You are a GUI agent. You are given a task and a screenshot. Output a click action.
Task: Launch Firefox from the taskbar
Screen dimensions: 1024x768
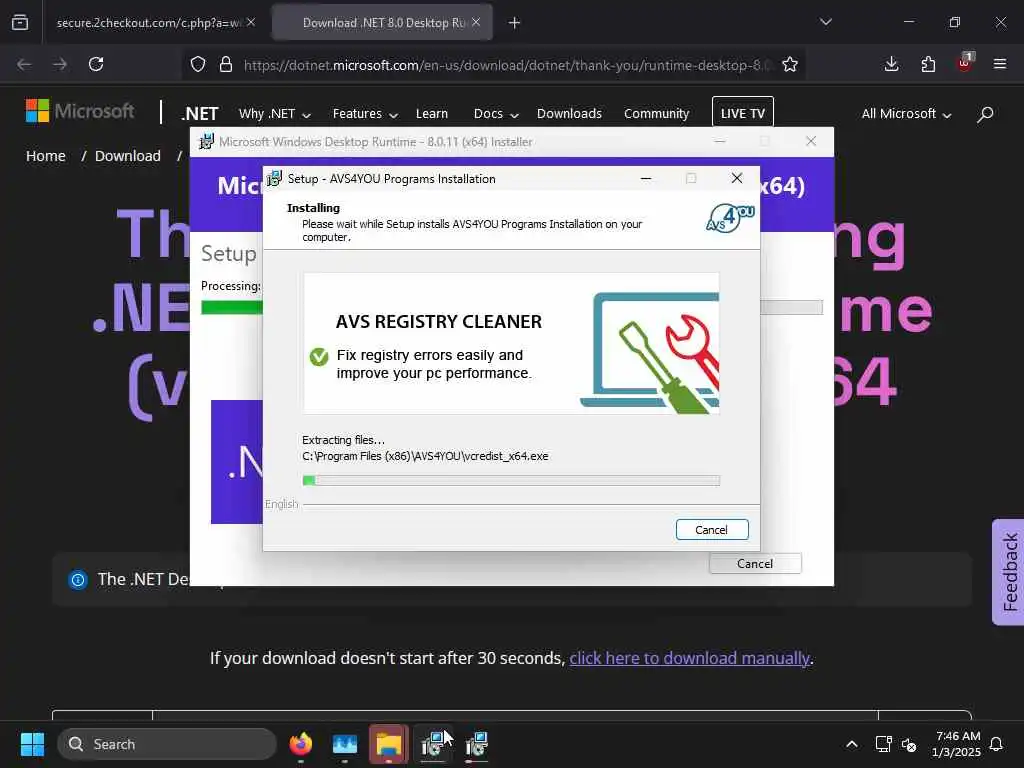click(x=301, y=744)
